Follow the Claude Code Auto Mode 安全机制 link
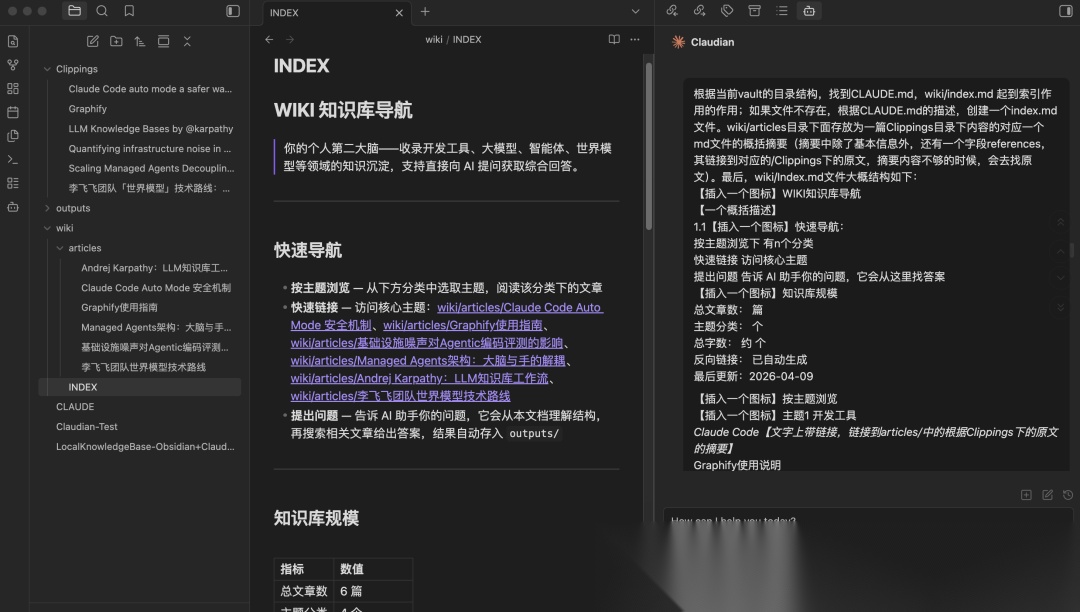This screenshot has height=612, width=1080. click(x=447, y=316)
